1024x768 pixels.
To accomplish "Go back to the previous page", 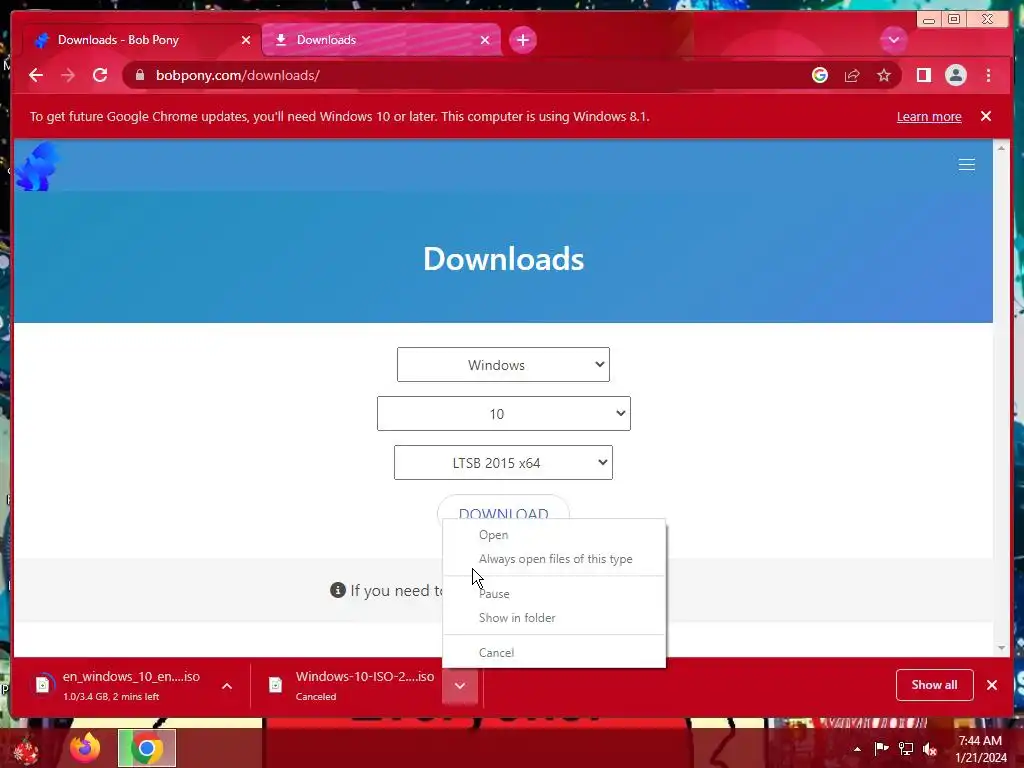I will (36, 76).
